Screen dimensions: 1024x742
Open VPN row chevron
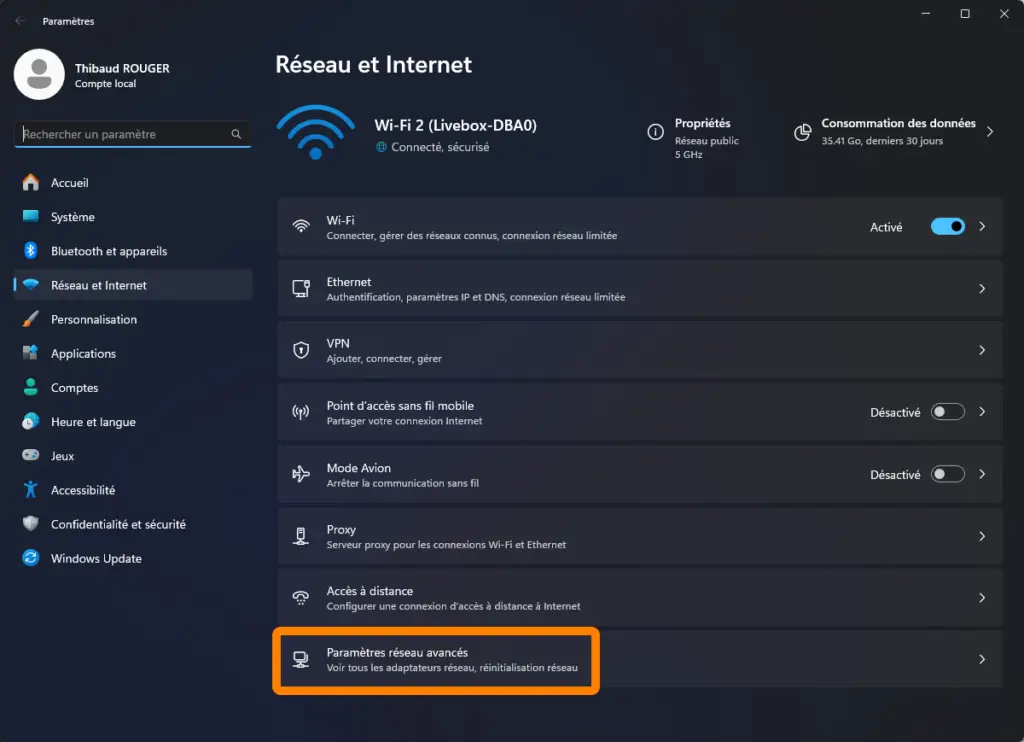(x=982, y=350)
